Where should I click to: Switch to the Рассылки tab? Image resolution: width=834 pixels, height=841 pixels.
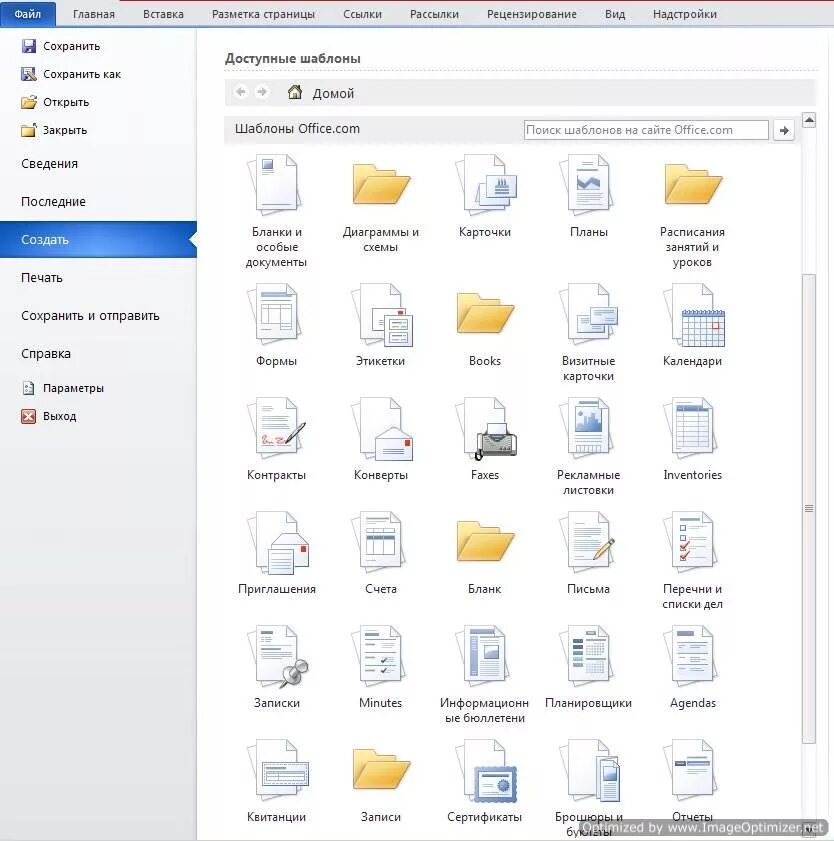(434, 14)
